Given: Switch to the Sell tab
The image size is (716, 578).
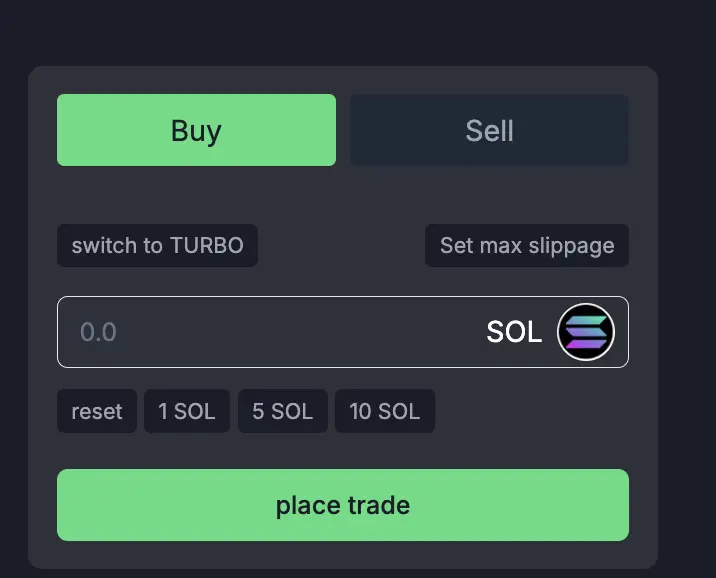Looking at the screenshot, I should [490, 130].
